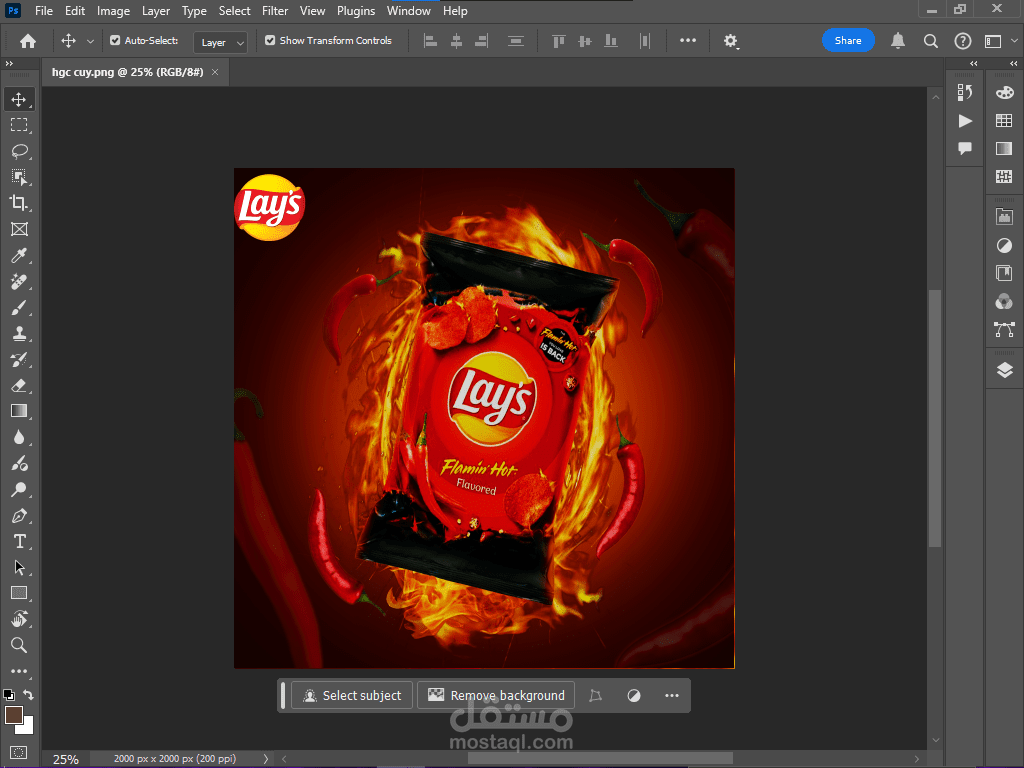Select the Rectangular Marquee tool
The image size is (1024, 768).
coord(19,125)
